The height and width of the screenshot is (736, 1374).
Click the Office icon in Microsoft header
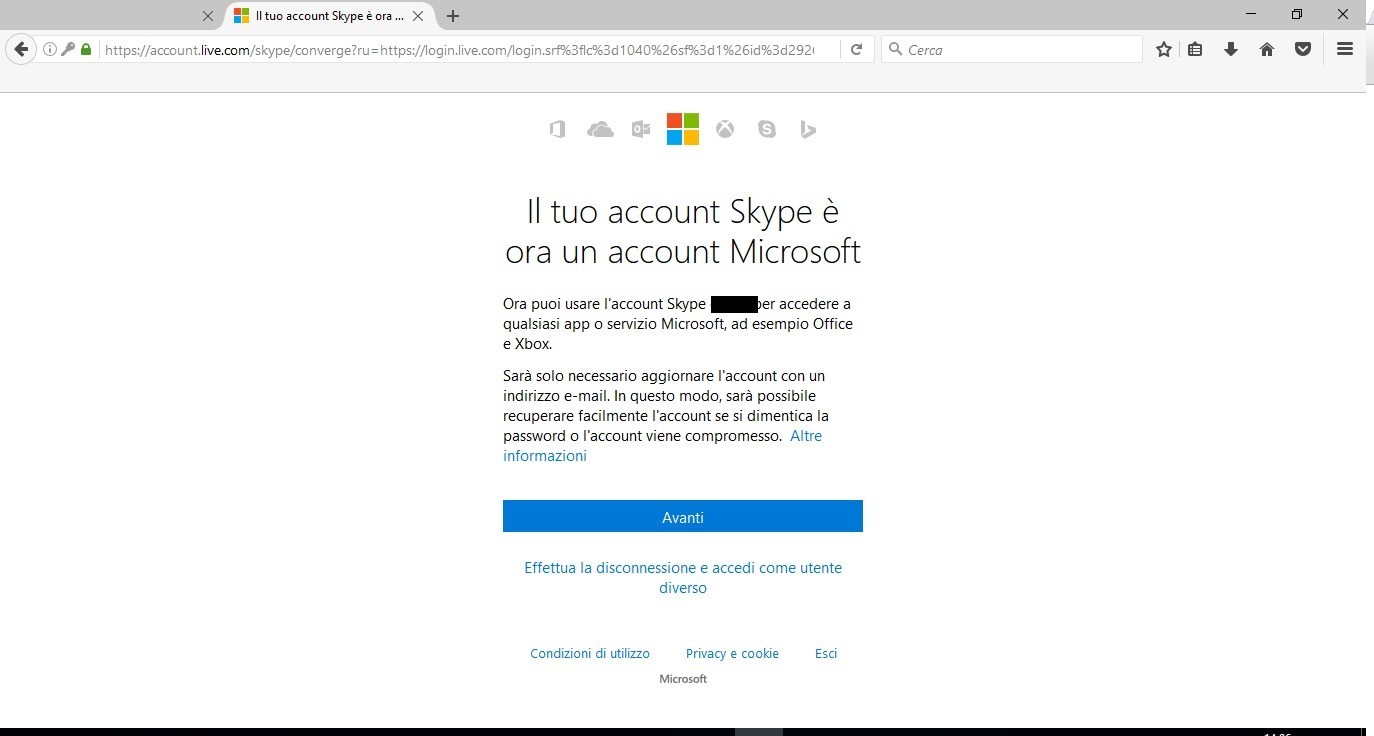pyautogui.click(x=558, y=129)
